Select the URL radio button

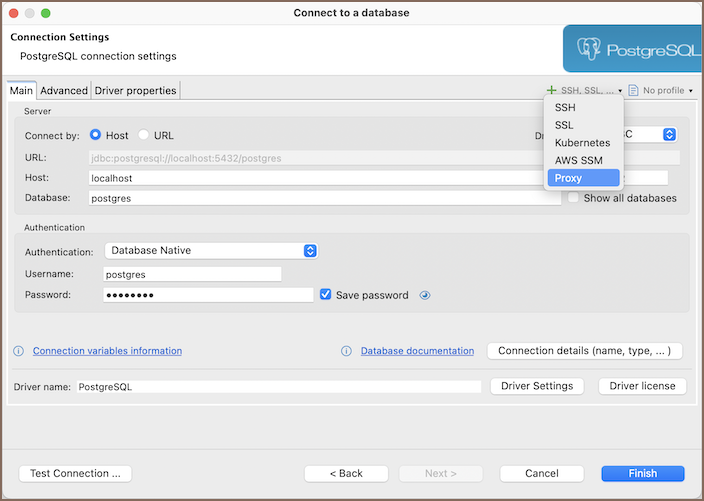click(144, 135)
